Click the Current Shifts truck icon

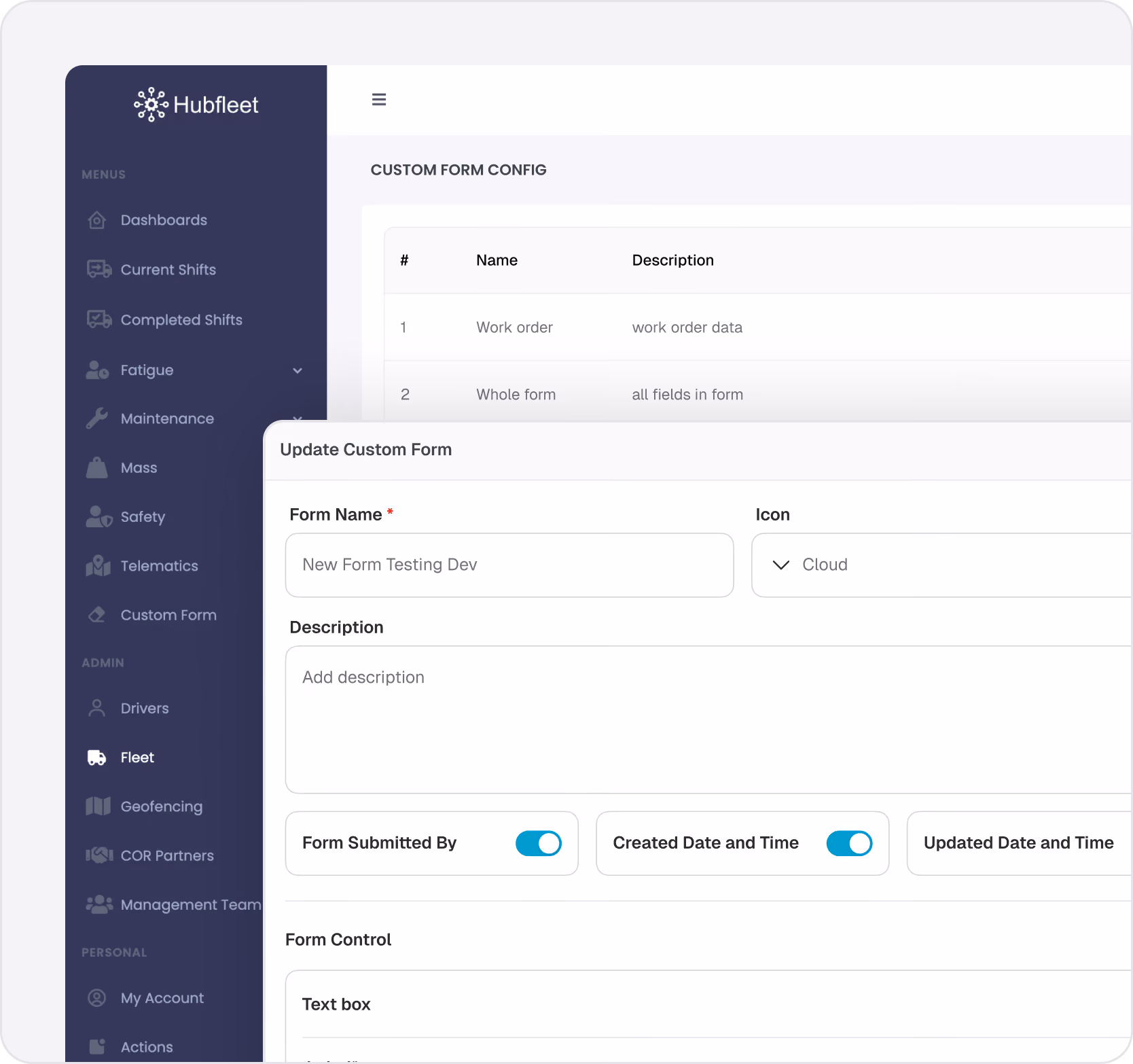99,269
